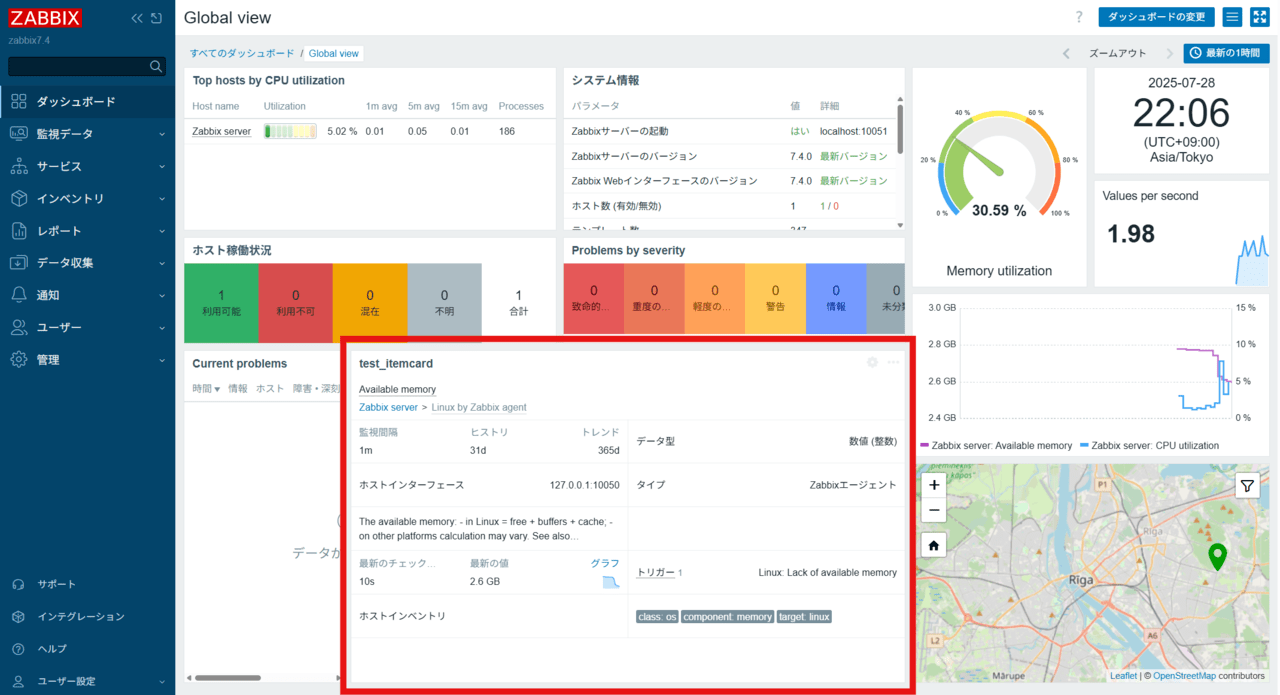Open the ダッシュボード menu item
This screenshot has width=1280, height=695.
pyautogui.click(x=87, y=101)
